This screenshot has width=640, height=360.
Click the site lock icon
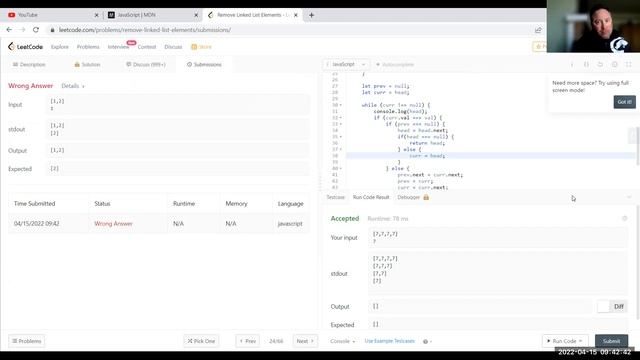click(52, 30)
